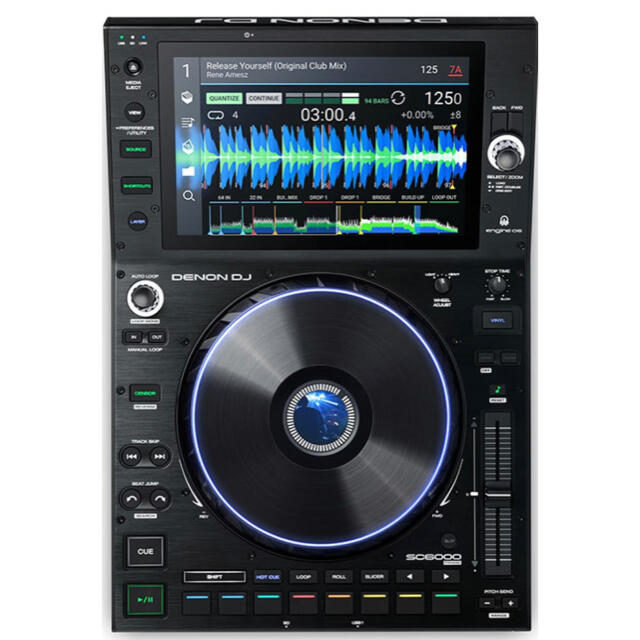
Task: Tap the Release Yourself track title
Action: (x=276, y=66)
